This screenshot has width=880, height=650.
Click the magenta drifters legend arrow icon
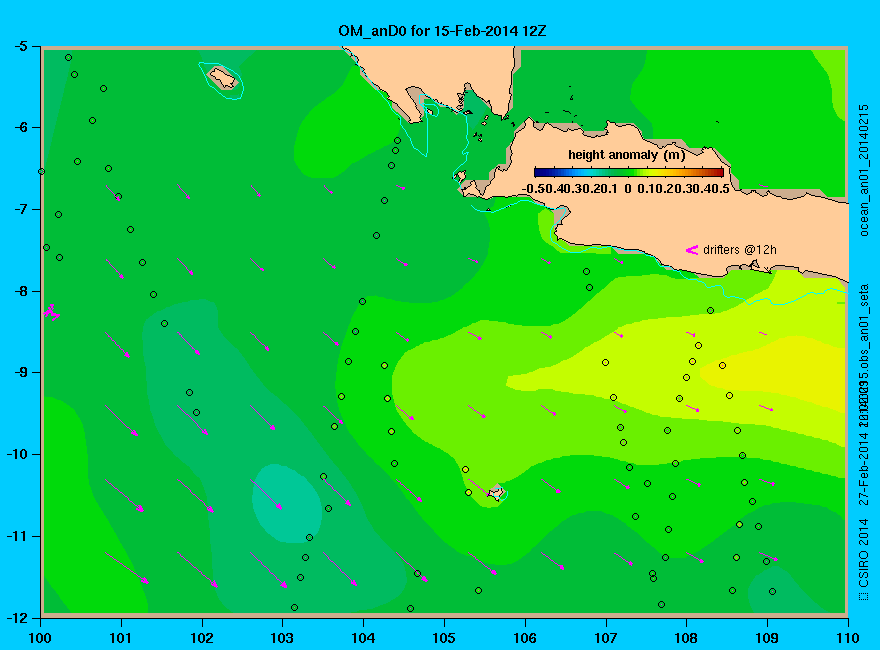pyautogui.click(x=692, y=250)
